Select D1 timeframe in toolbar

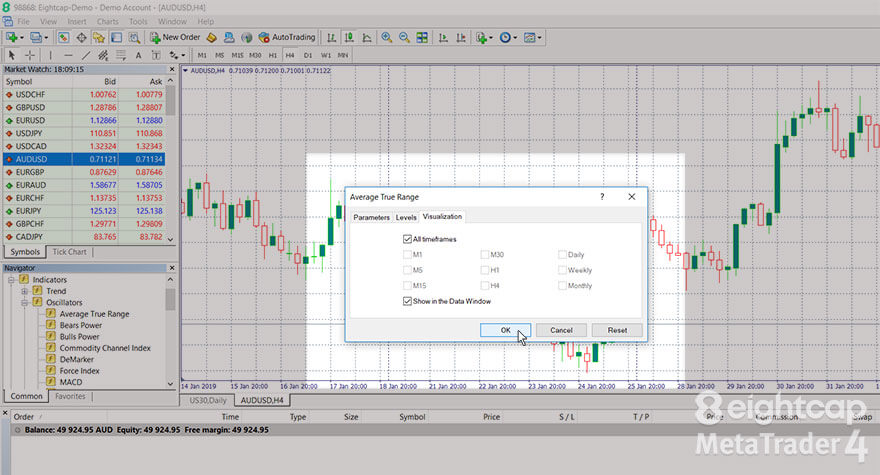pyautogui.click(x=308, y=55)
